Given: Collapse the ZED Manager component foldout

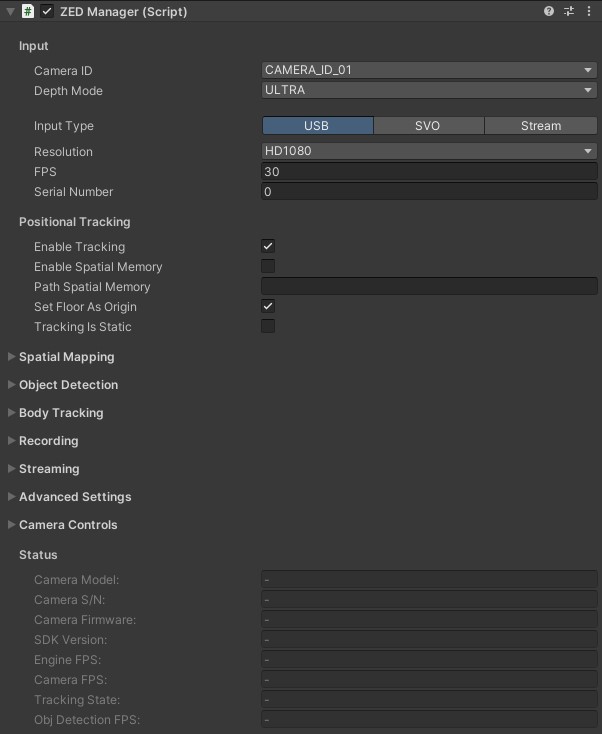Looking at the screenshot, I should [x=10, y=12].
